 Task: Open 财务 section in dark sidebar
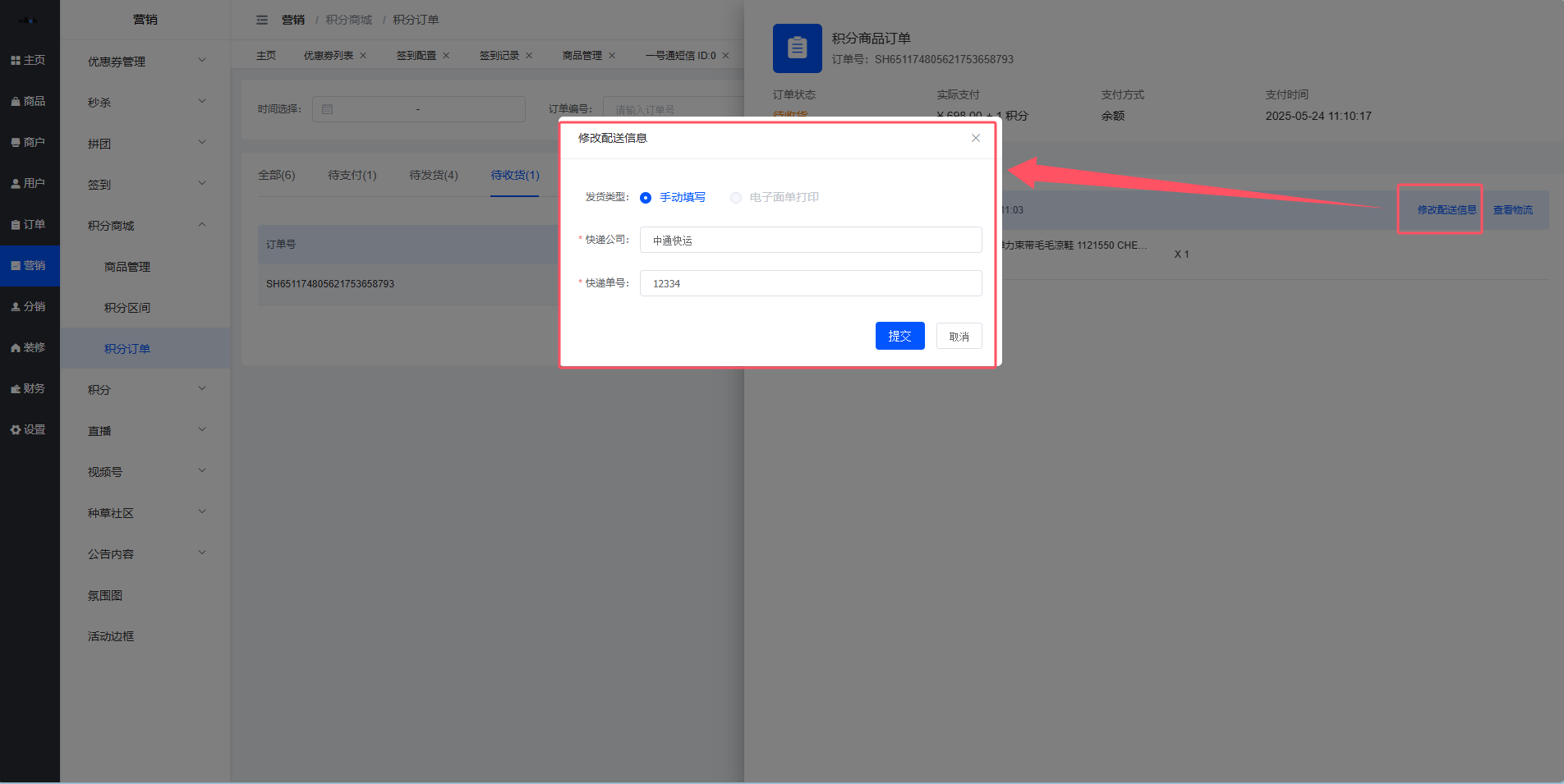coord(29,388)
